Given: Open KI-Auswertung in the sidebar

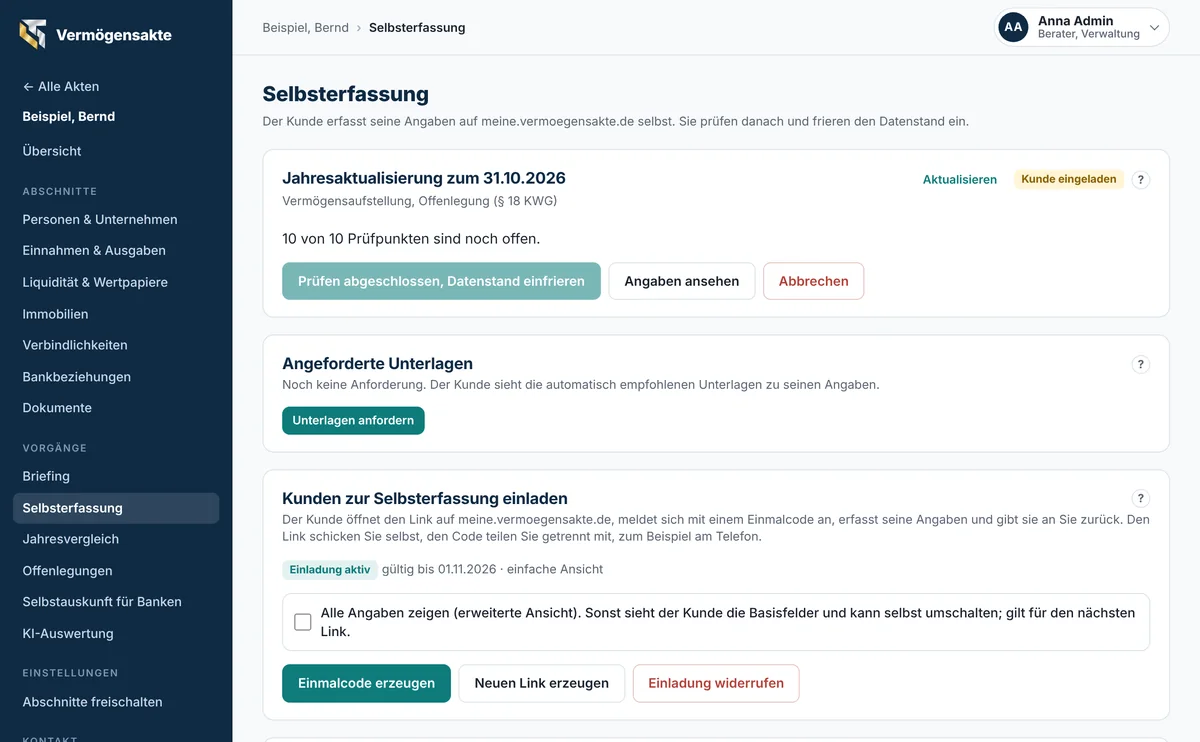Looking at the screenshot, I should pyautogui.click(x=68, y=634).
